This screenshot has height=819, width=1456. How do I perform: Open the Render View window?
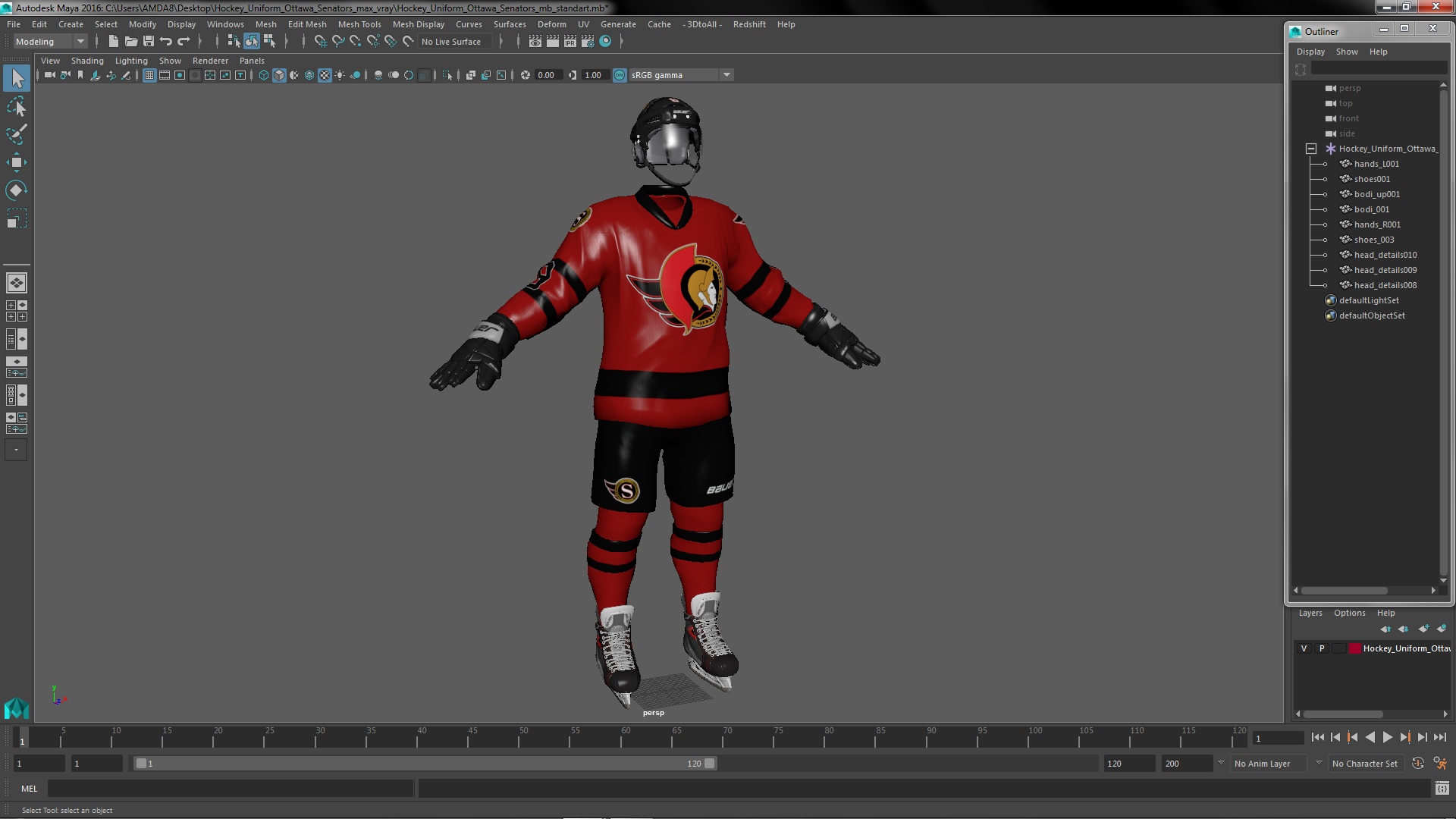tap(535, 42)
